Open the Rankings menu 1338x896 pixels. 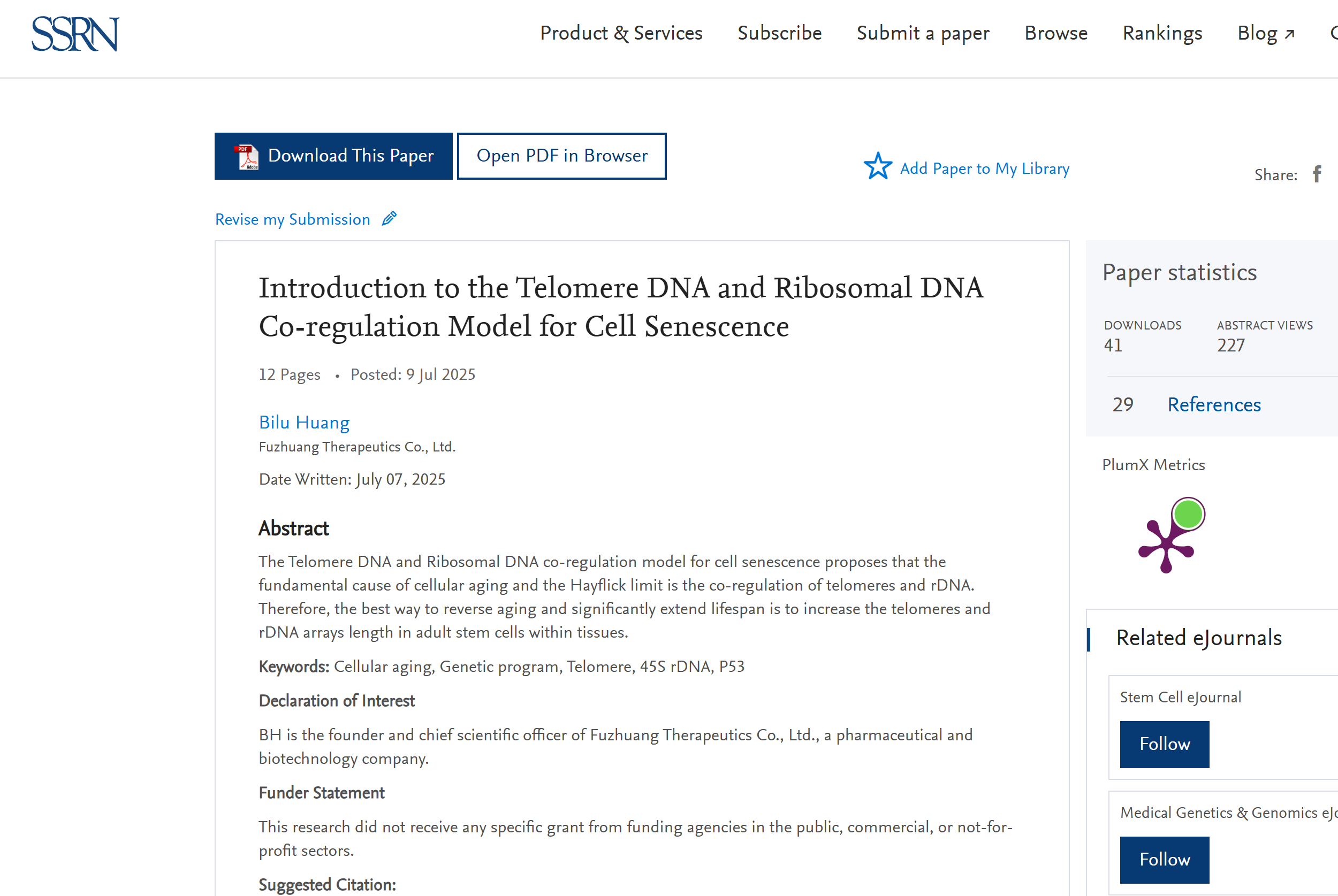coord(1162,33)
